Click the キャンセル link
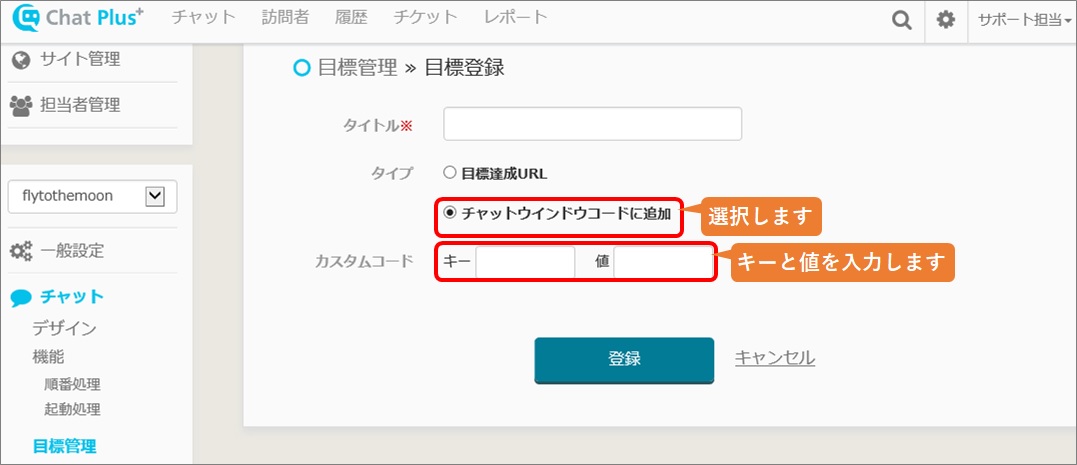 [775, 358]
